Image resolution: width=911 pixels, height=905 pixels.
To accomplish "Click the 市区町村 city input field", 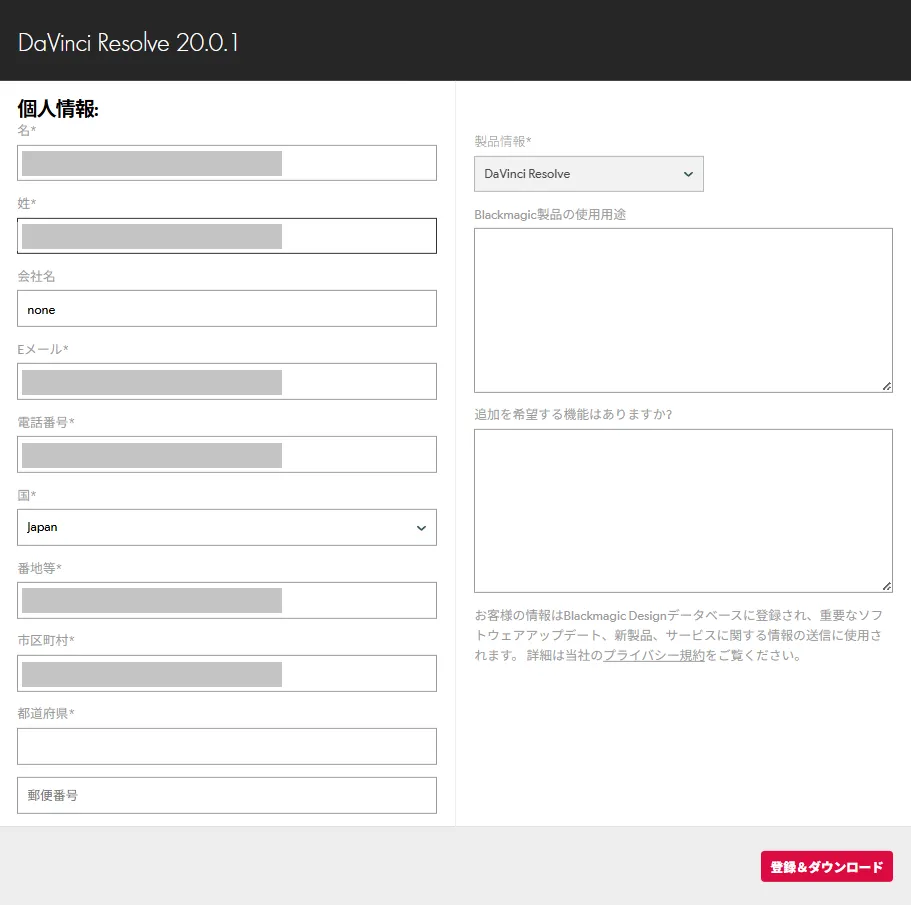I will (x=227, y=673).
